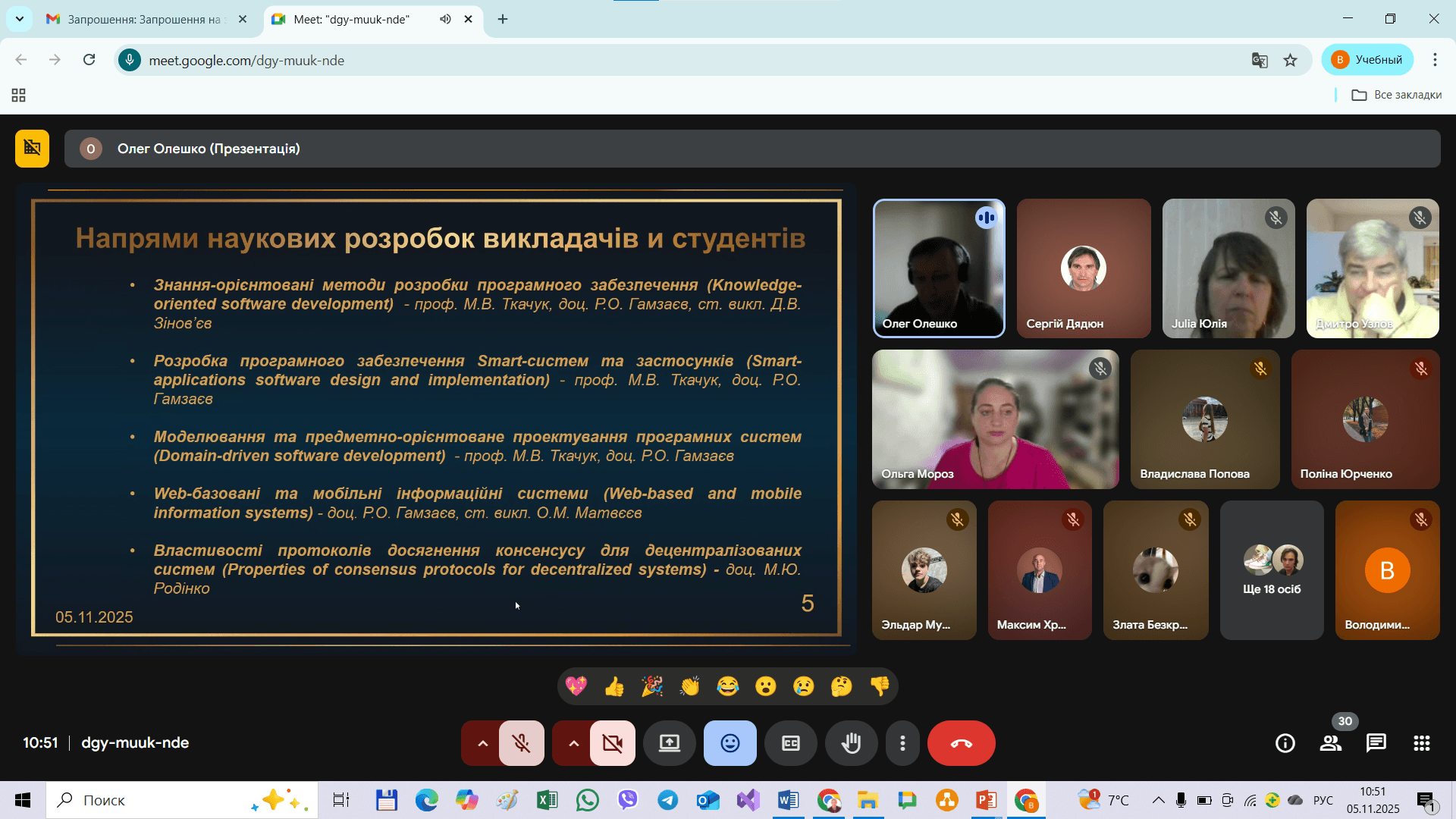Send the clapping hands reaction
Image resolution: width=1456 pixels, height=819 pixels.
[x=690, y=686]
